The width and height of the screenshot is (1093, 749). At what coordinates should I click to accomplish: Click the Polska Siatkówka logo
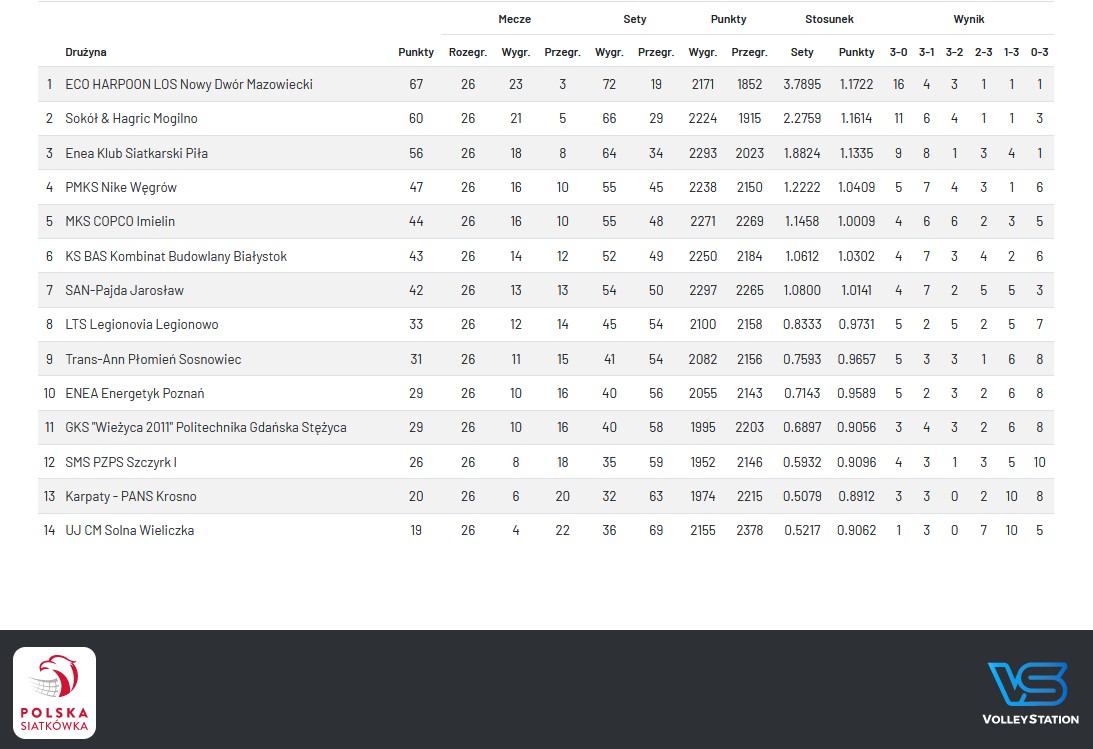(x=54, y=692)
